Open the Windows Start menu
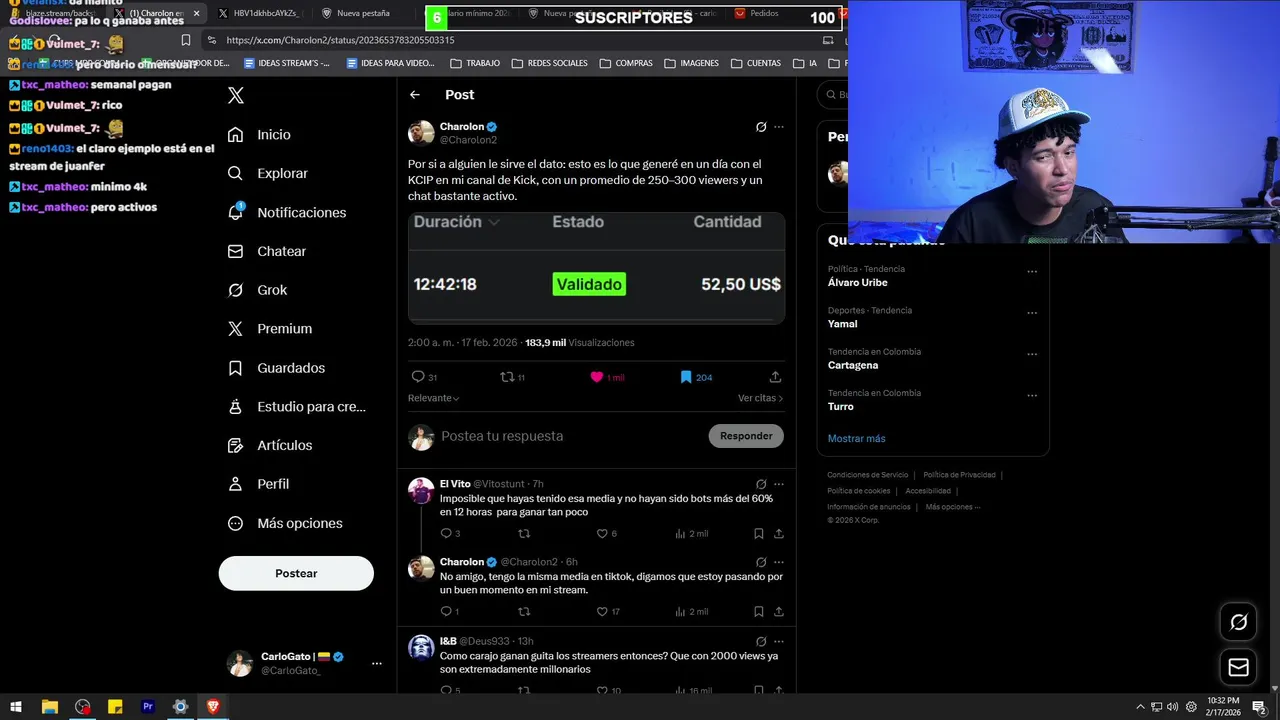This screenshot has height=720, width=1280. [16, 706]
